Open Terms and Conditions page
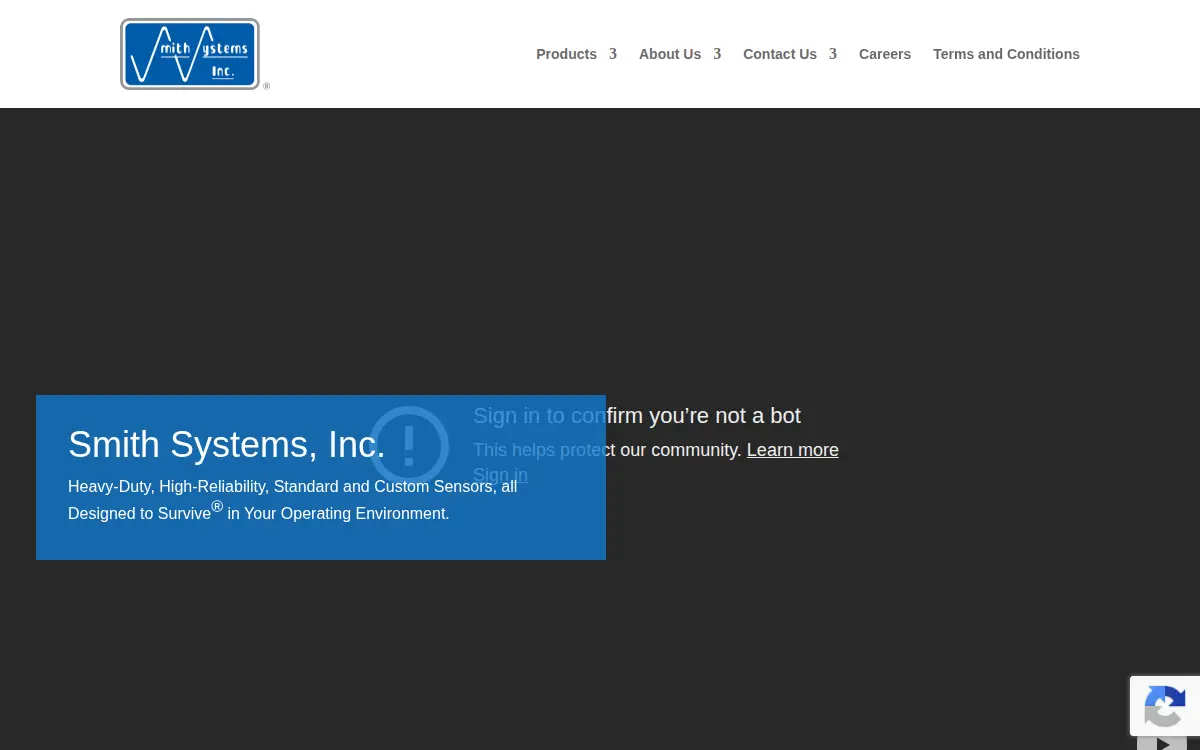 [x=1006, y=54]
